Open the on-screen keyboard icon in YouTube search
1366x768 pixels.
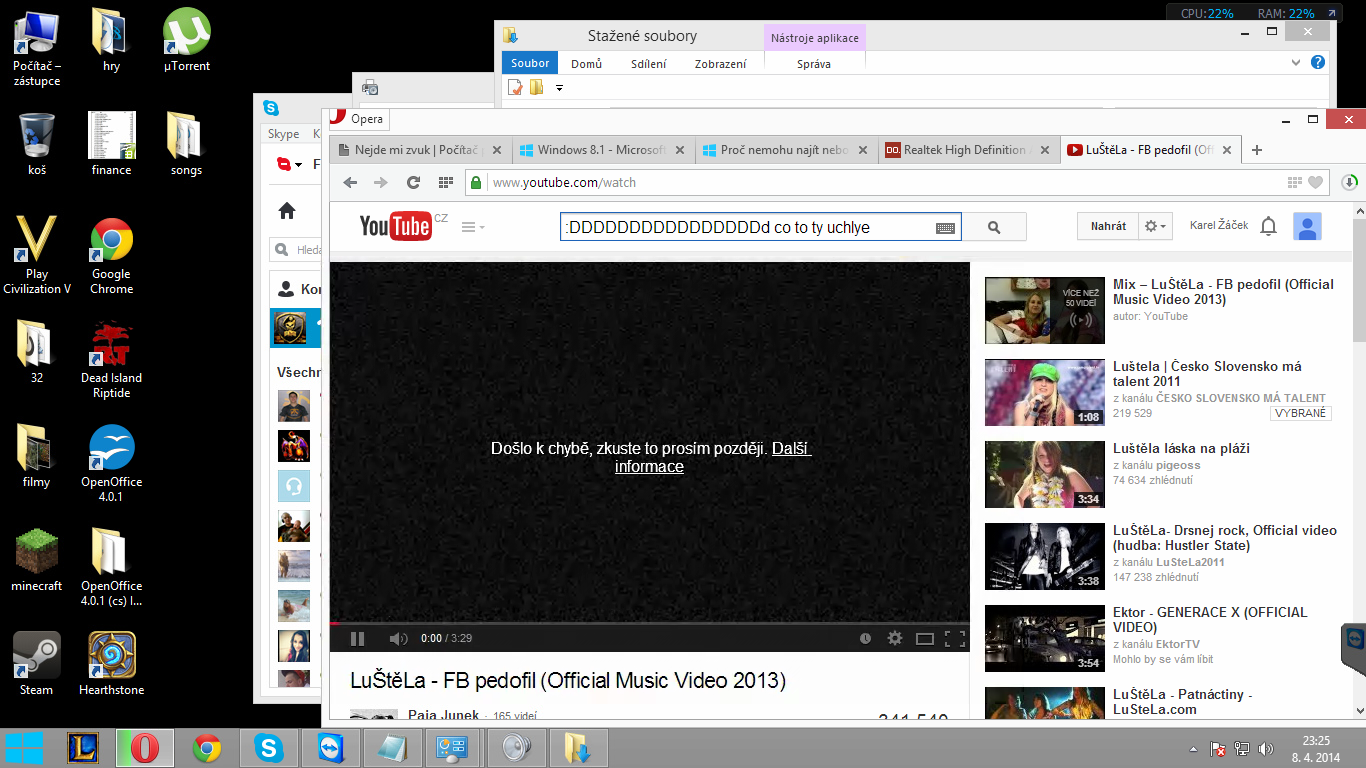(x=945, y=228)
